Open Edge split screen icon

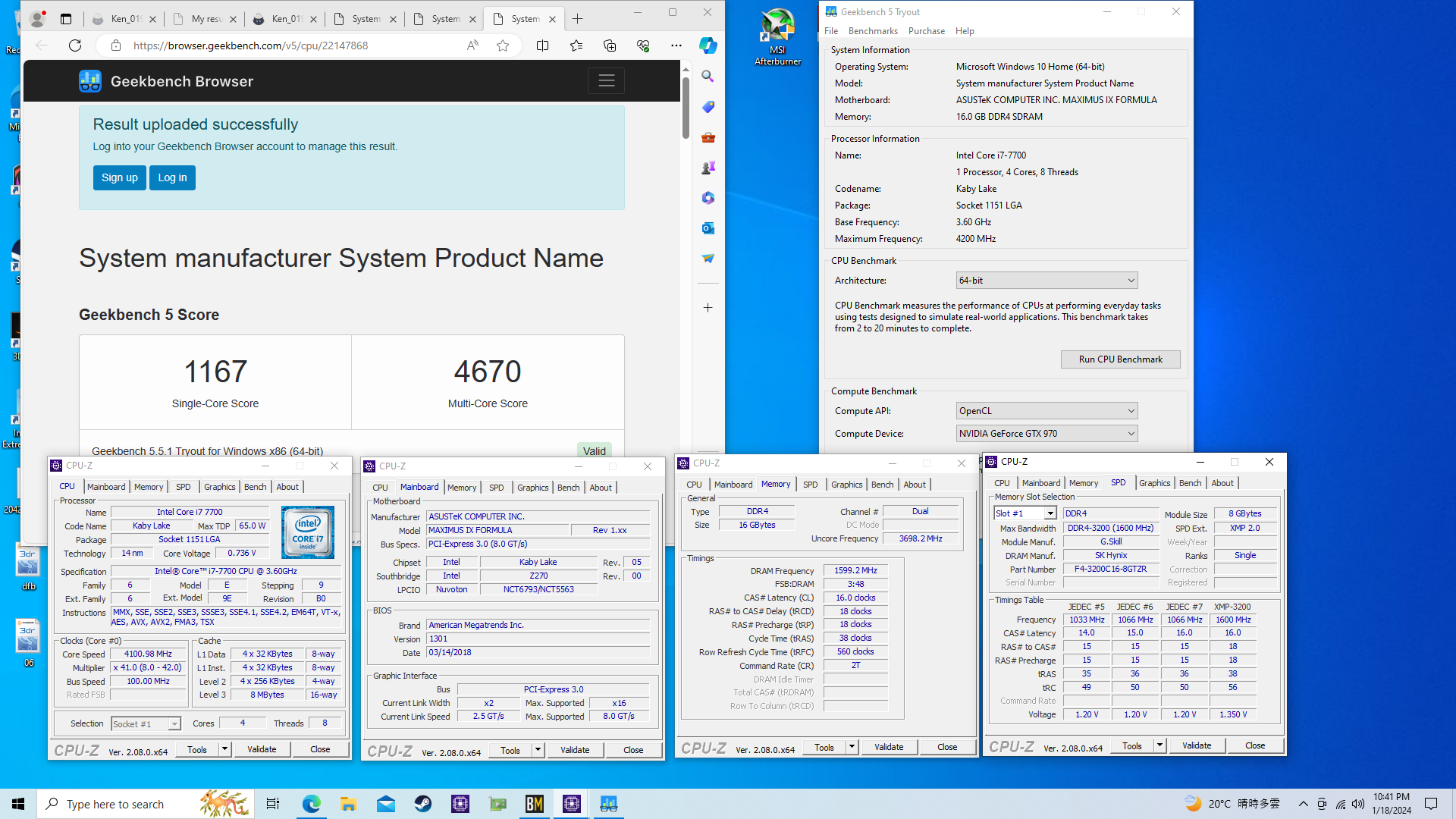(542, 45)
